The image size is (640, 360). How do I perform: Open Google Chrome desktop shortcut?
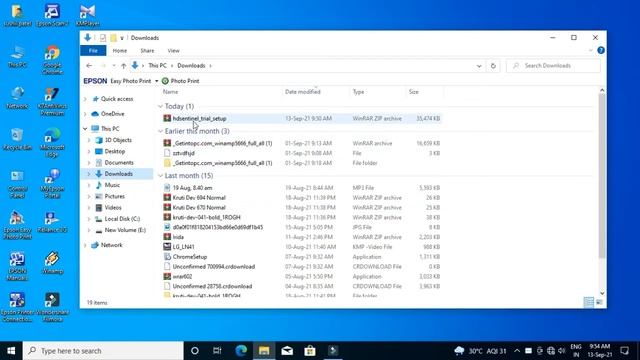click(x=52, y=60)
